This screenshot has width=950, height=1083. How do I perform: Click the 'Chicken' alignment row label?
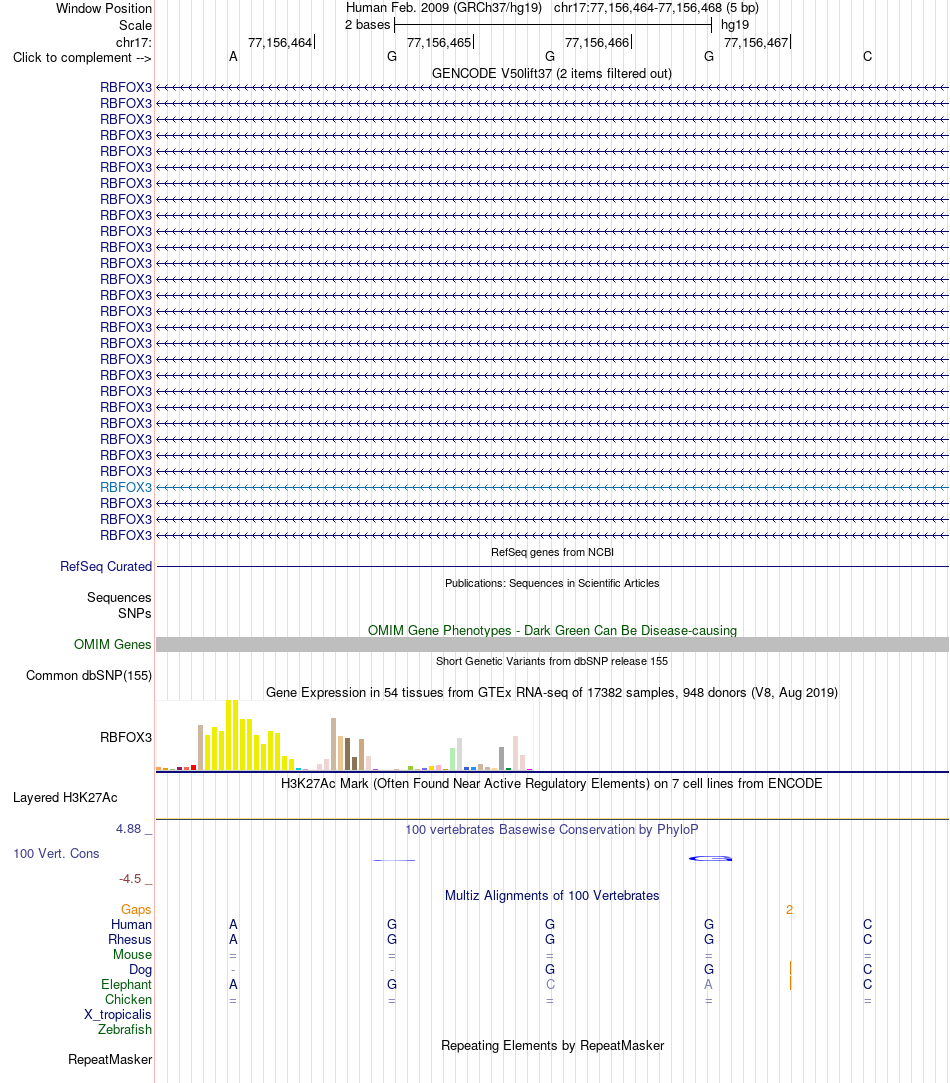pos(129,999)
